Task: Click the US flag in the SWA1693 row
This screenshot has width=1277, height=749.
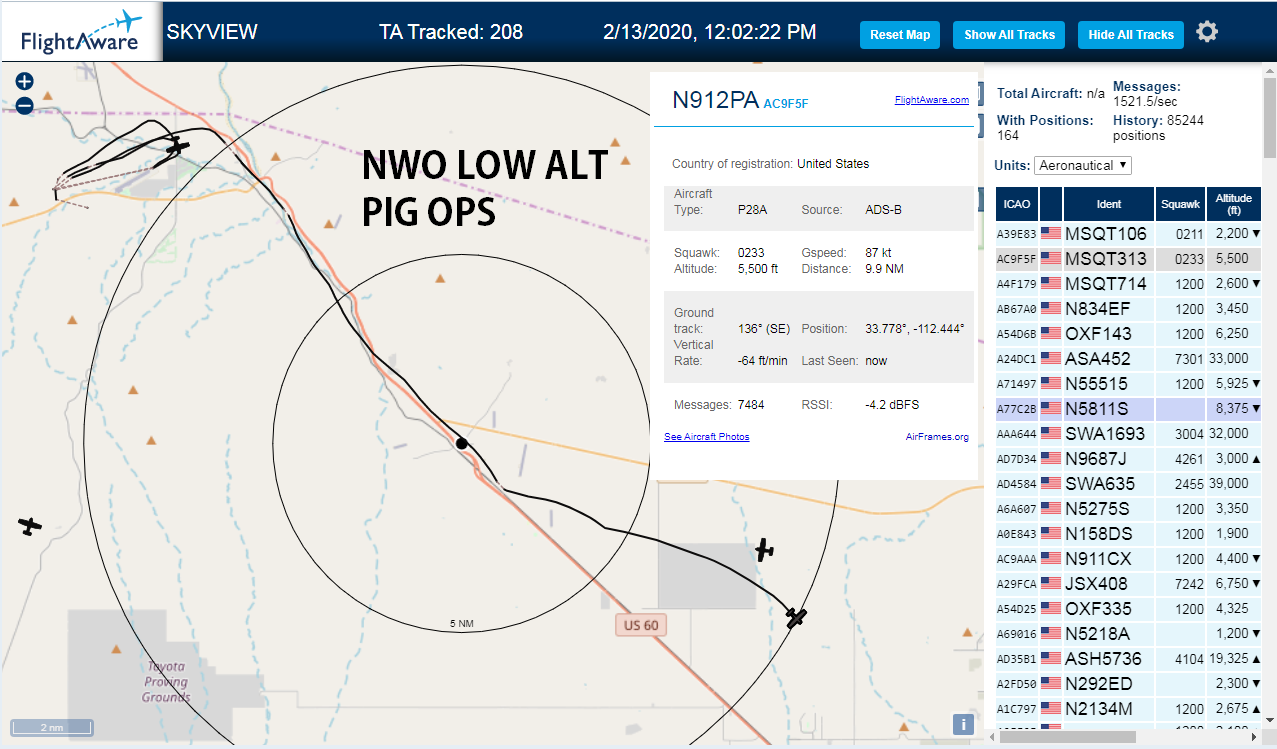Action: tap(1051, 433)
